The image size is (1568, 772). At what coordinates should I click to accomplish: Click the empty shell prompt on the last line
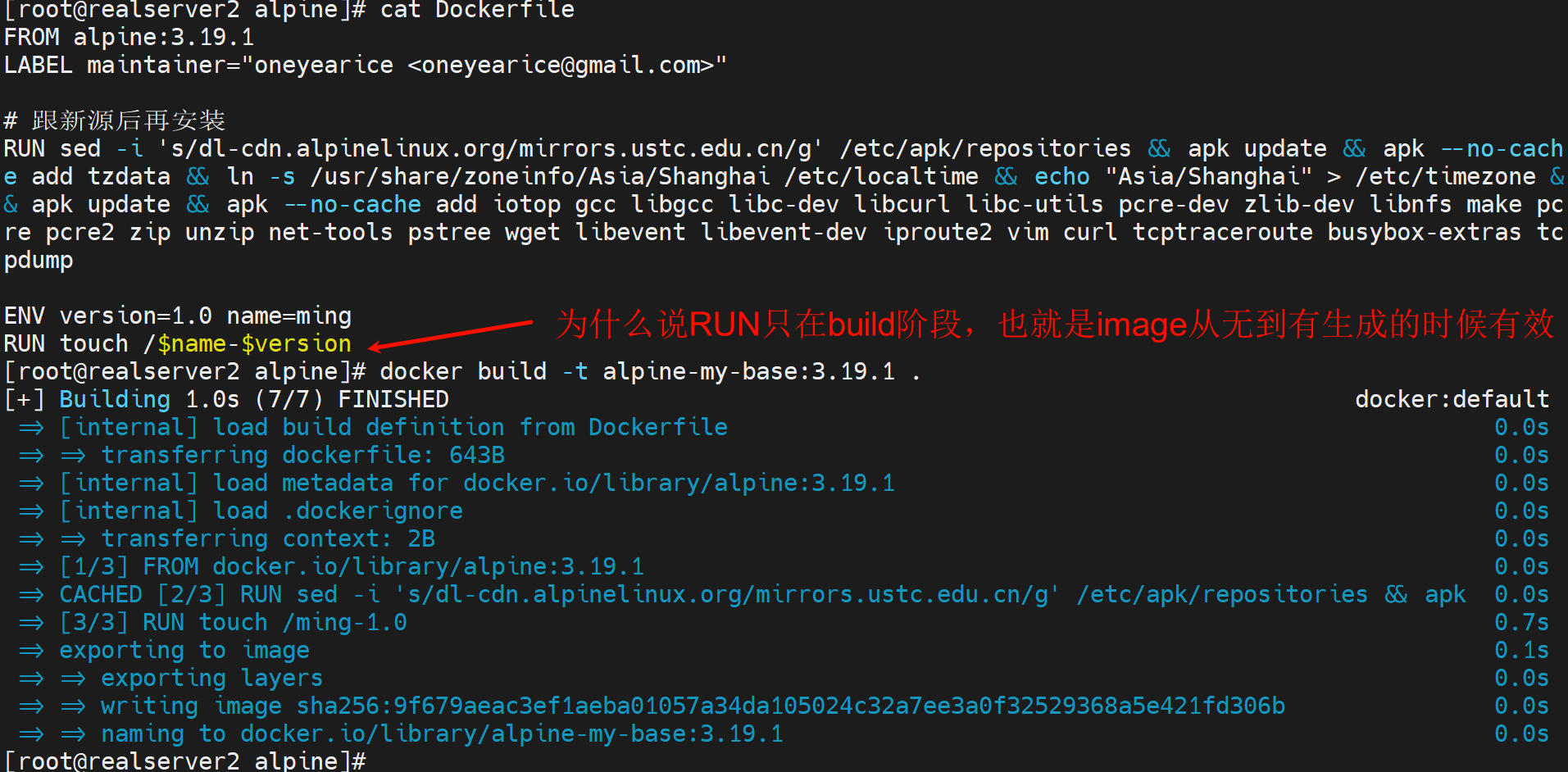pos(185,761)
